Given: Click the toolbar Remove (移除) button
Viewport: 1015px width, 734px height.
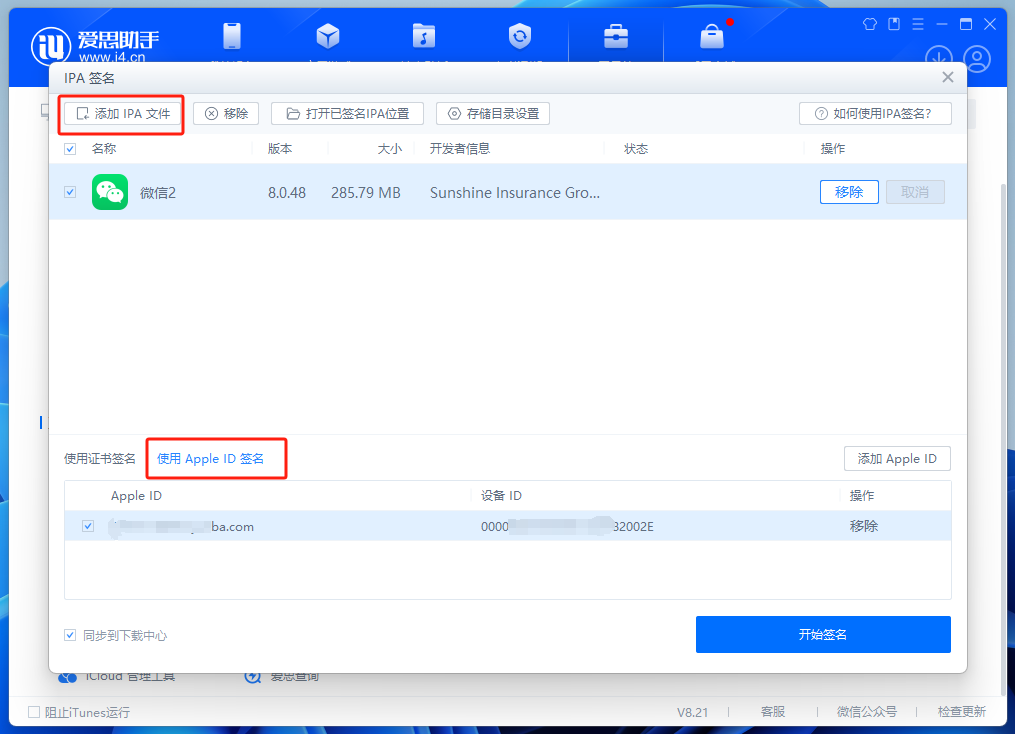Looking at the screenshot, I should tap(226, 114).
